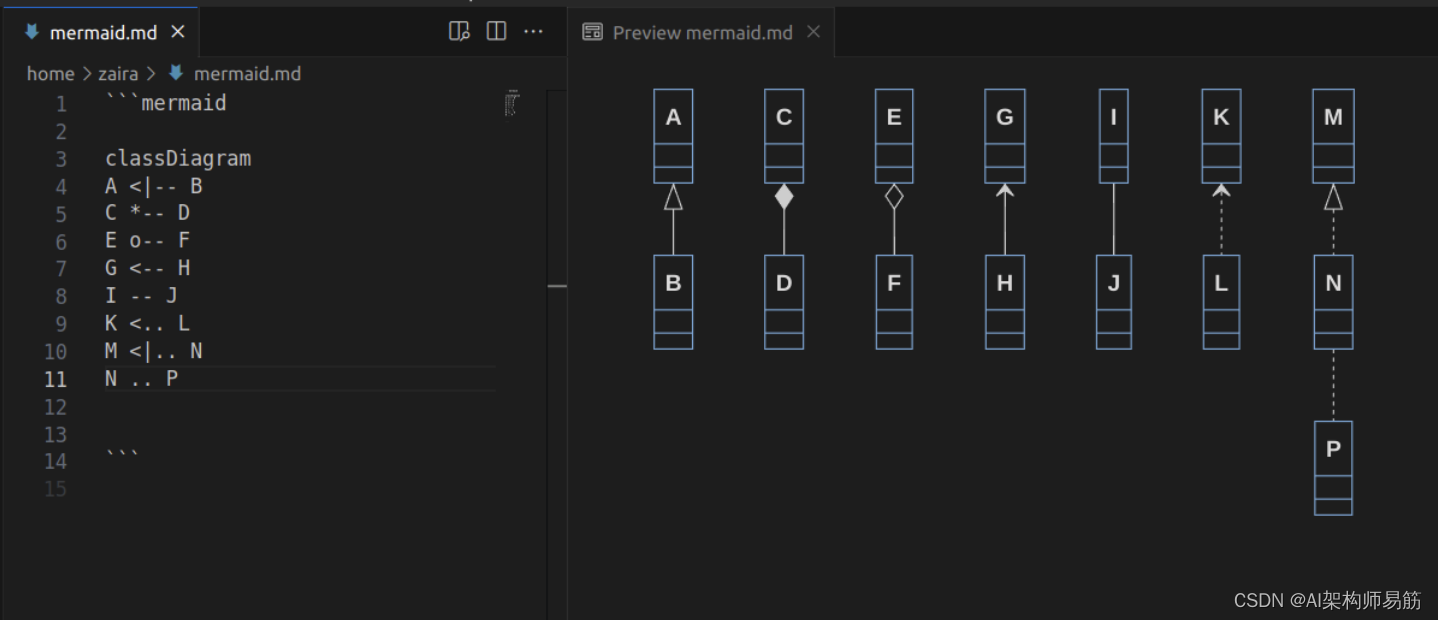Click the minimap code thumbnail
1438x620 pixels.
click(x=513, y=103)
